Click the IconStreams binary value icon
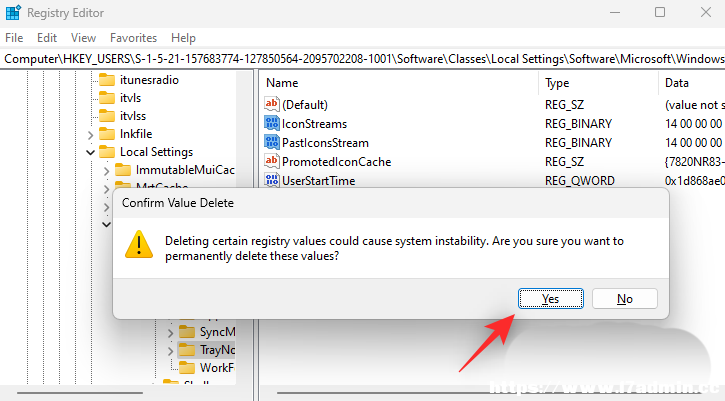725x401 pixels. pos(272,123)
